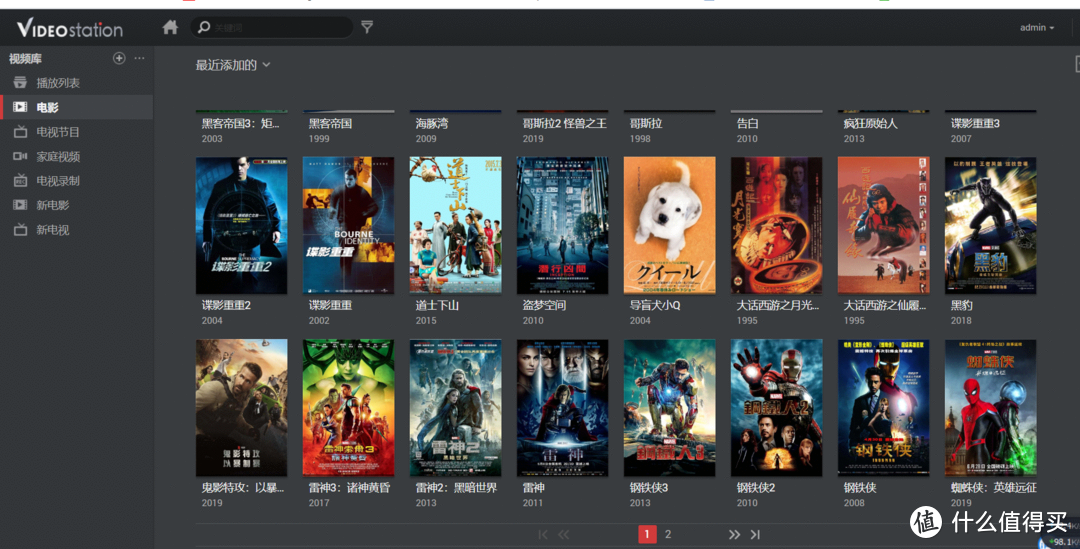Click the film icon beside 新电影
Screen dimensions: 1080x549
(x=20, y=205)
